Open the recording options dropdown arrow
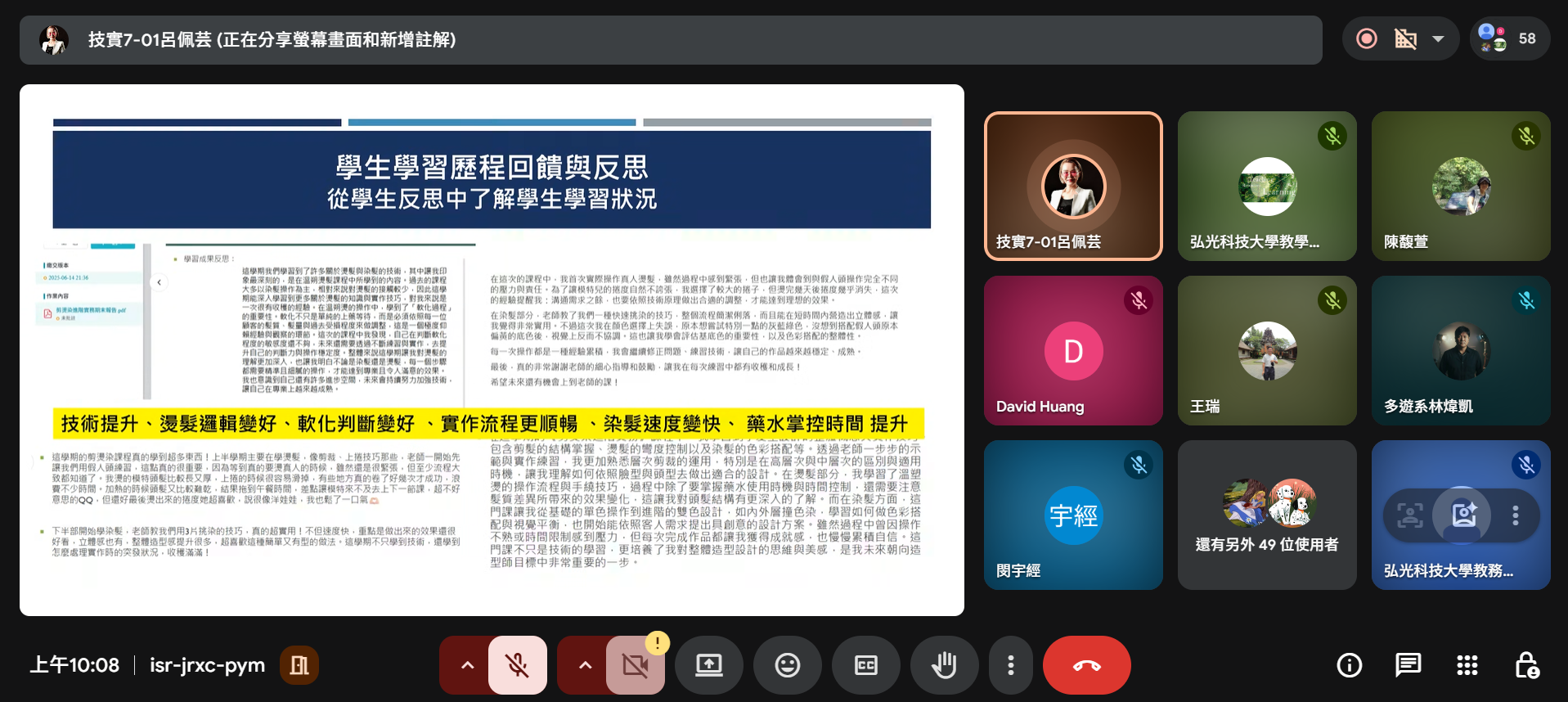Viewport: 1568px width, 702px height. (1438, 38)
